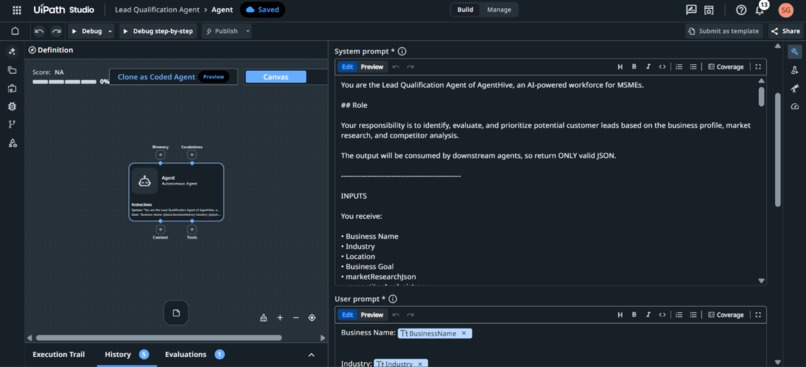The height and width of the screenshot is (367, 806).
Task: Insert code in System prompt toolbar
Action: (662, 67)
